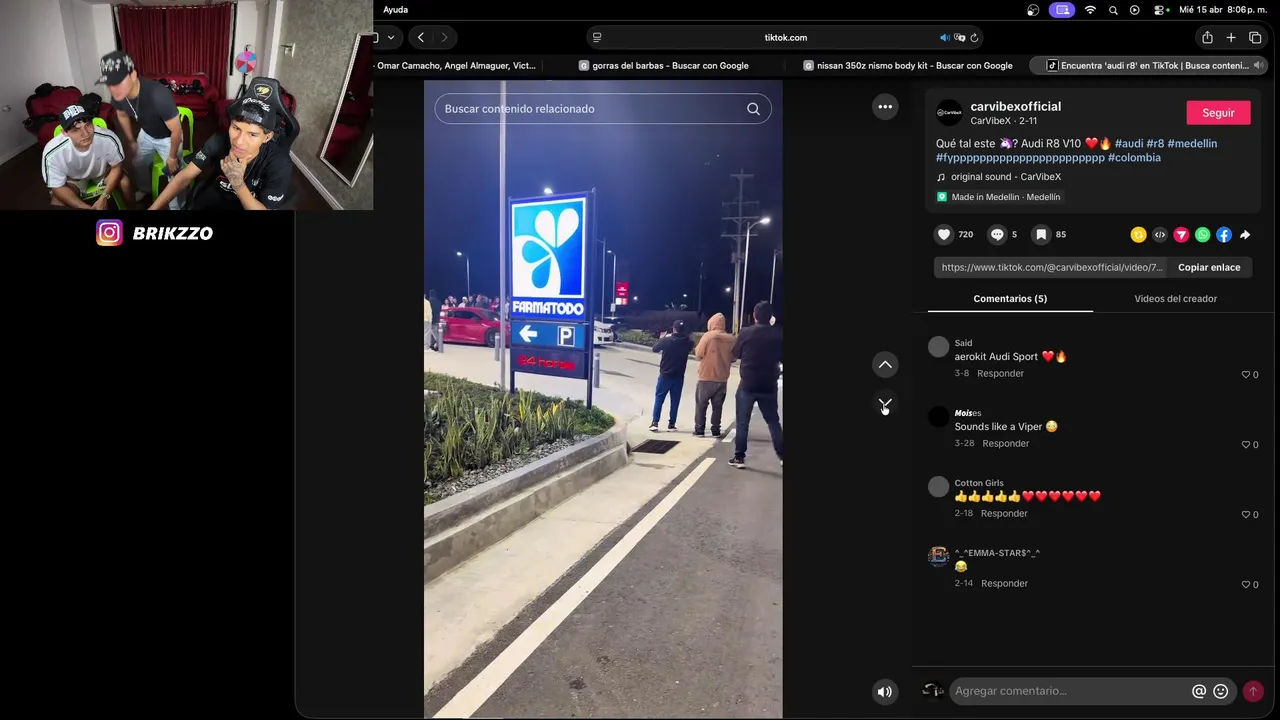Image resolution: width=1280 pixels, height=720 pixels.
Task: Open macOS Control Center icon
Action: coord(1160,10)
